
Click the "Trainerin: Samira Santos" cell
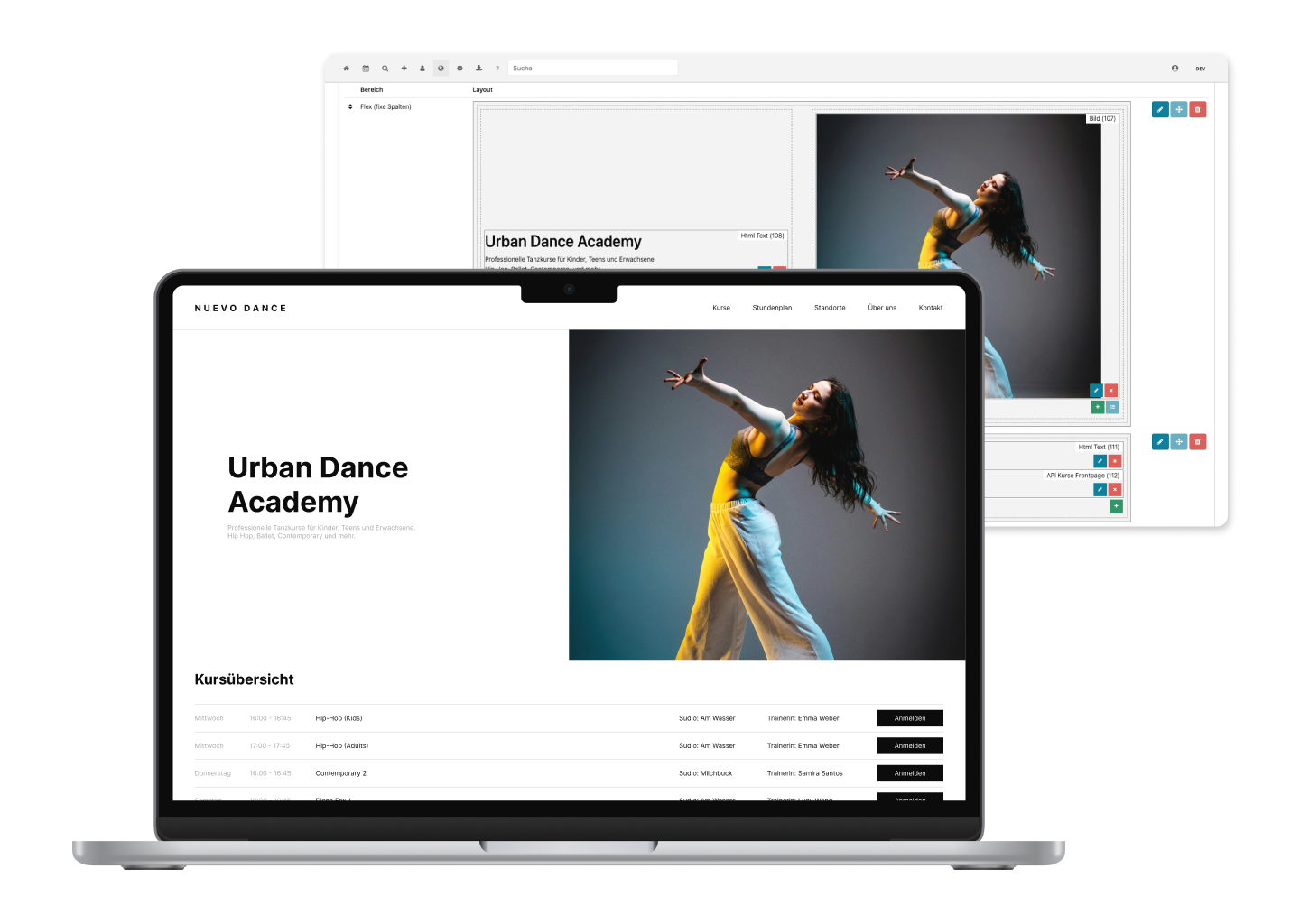(x=805, y=773)
